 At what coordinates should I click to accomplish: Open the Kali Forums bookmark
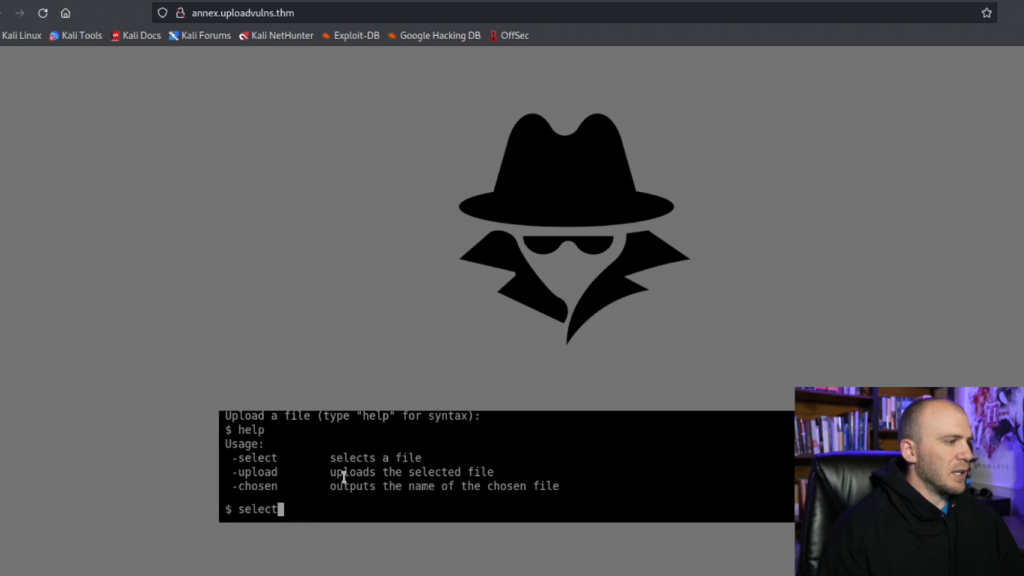[200, 35]
